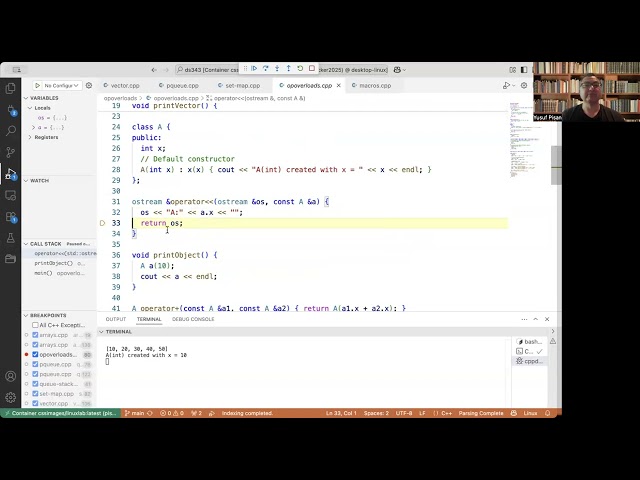Uncheck the set-map.cpp breakpoint checkbox
640x480 pixels.
[x=36, y=394]
